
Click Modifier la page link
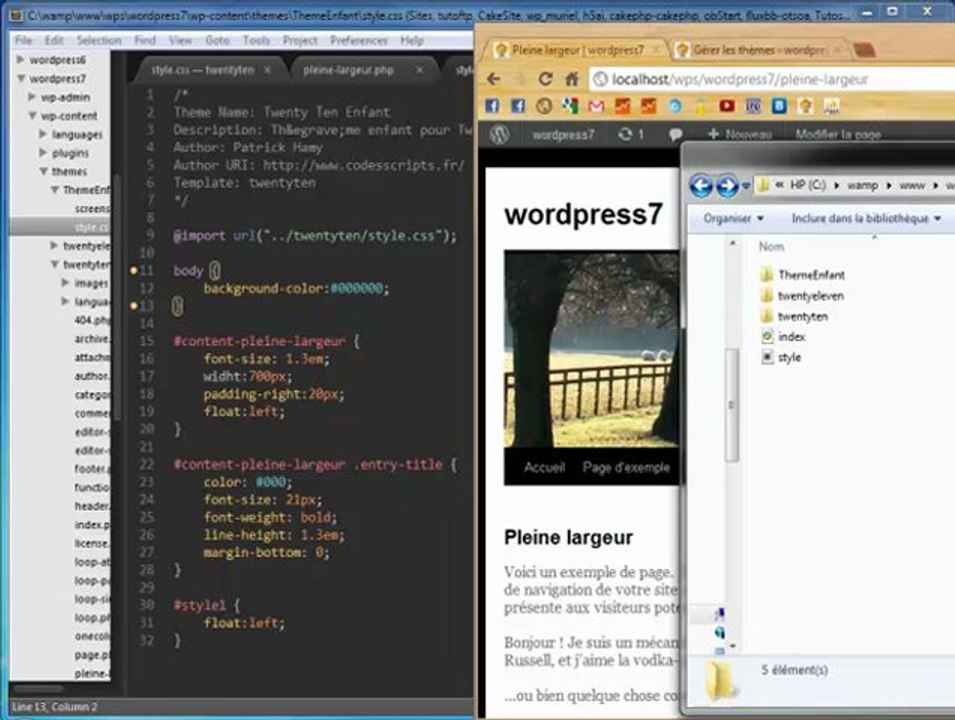[838, 134]
